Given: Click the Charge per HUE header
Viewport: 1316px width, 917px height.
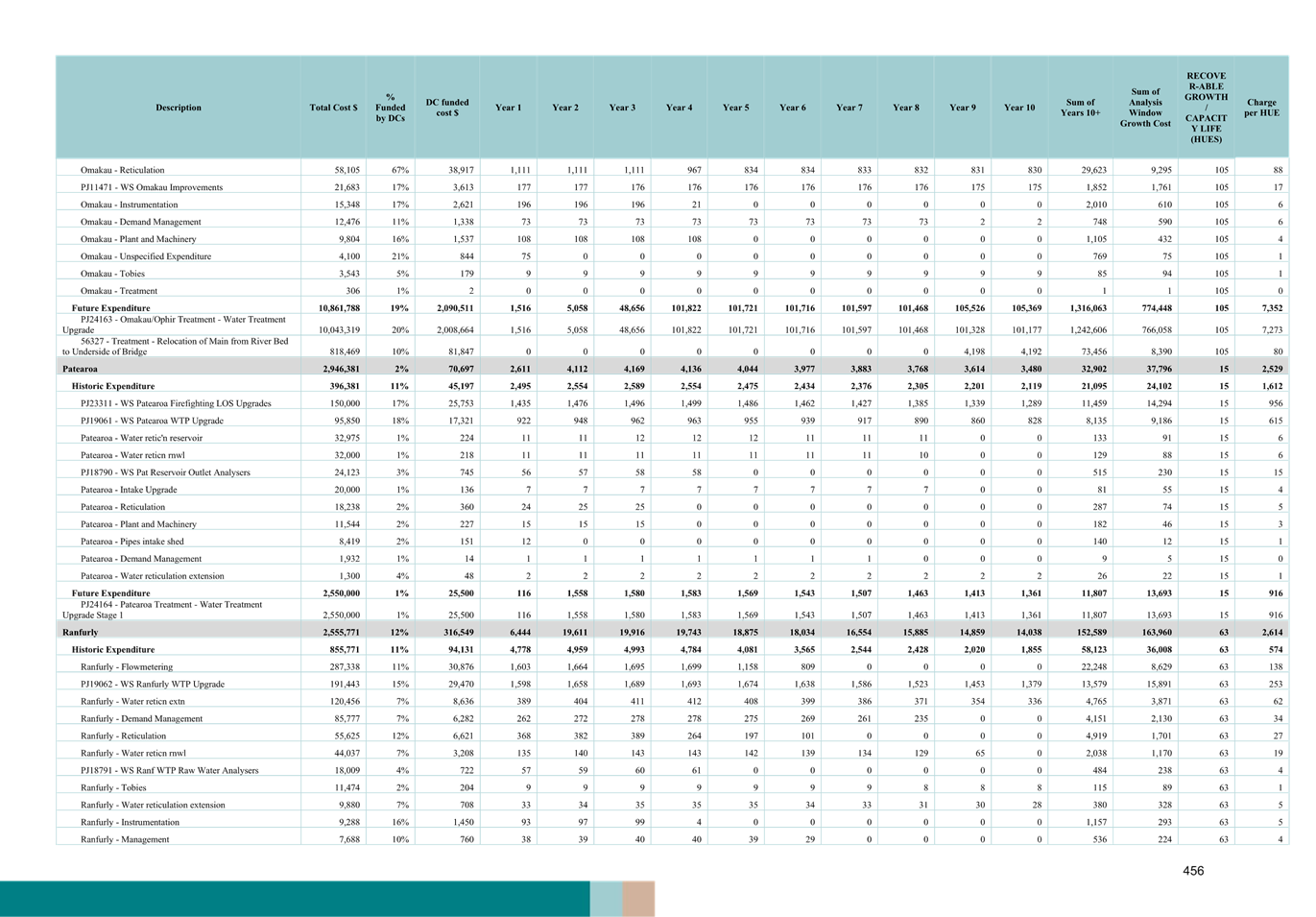Looking at the screenshot, I should [x=1261, y=108].
